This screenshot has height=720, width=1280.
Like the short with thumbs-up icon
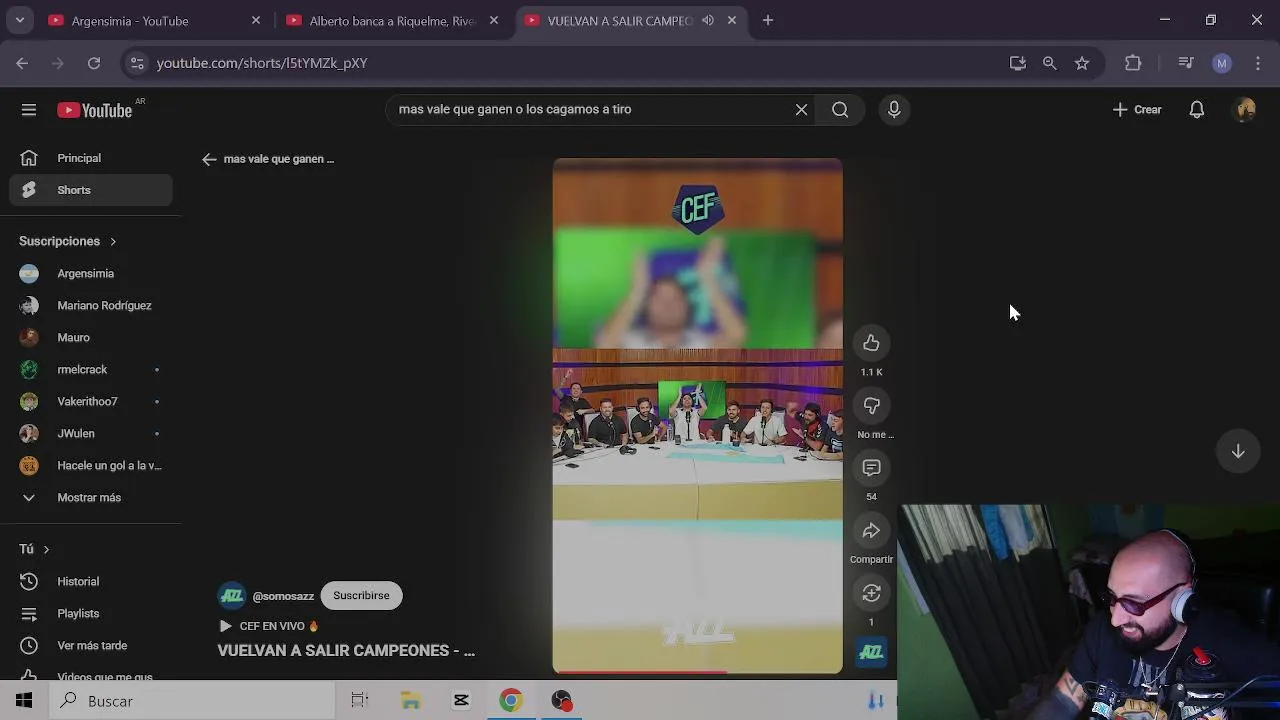[x=871, y=343]
